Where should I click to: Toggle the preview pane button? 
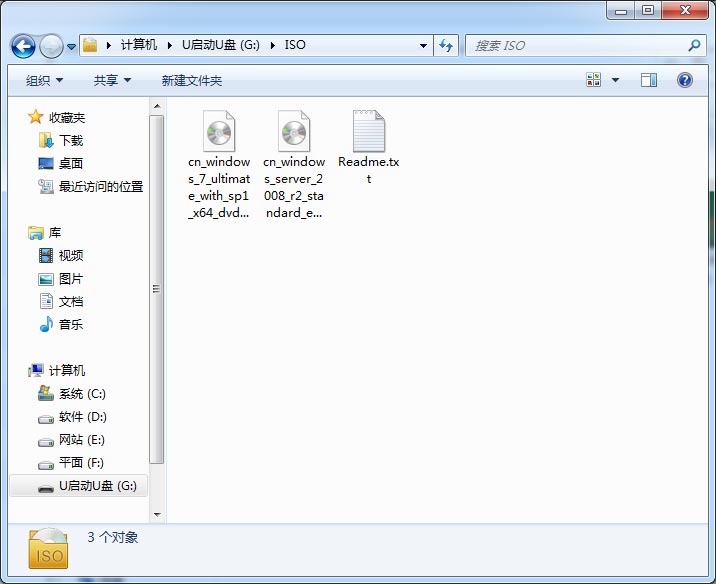[649, 80]
